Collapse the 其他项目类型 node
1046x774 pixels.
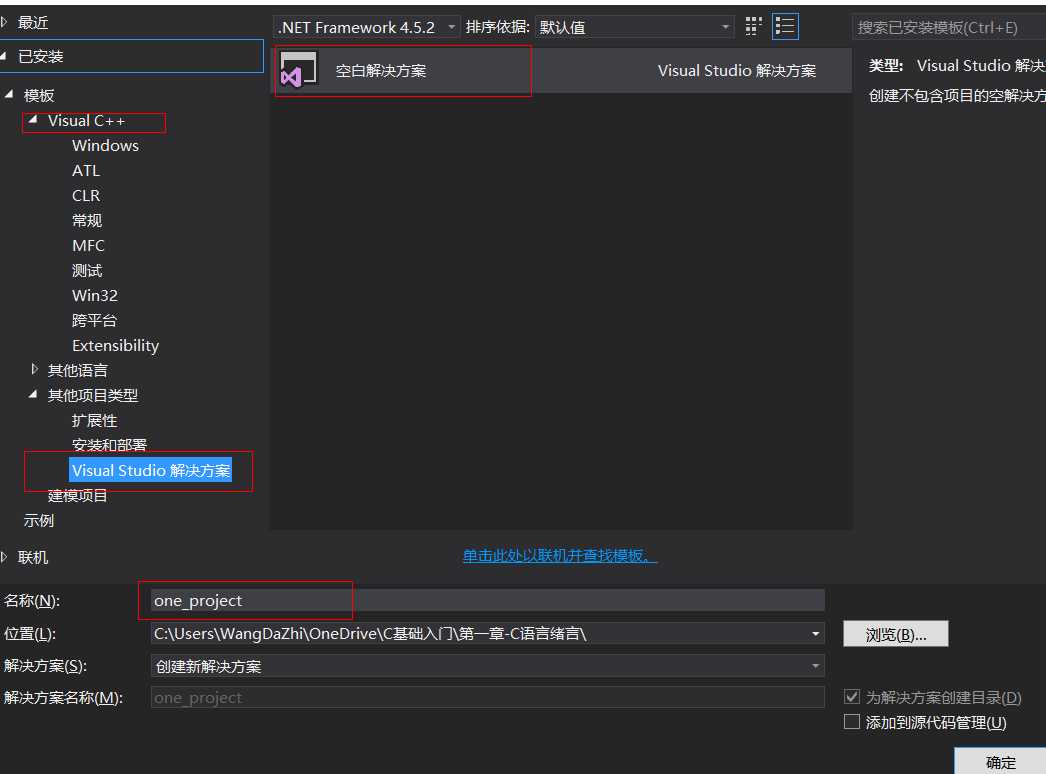(33, 394)
